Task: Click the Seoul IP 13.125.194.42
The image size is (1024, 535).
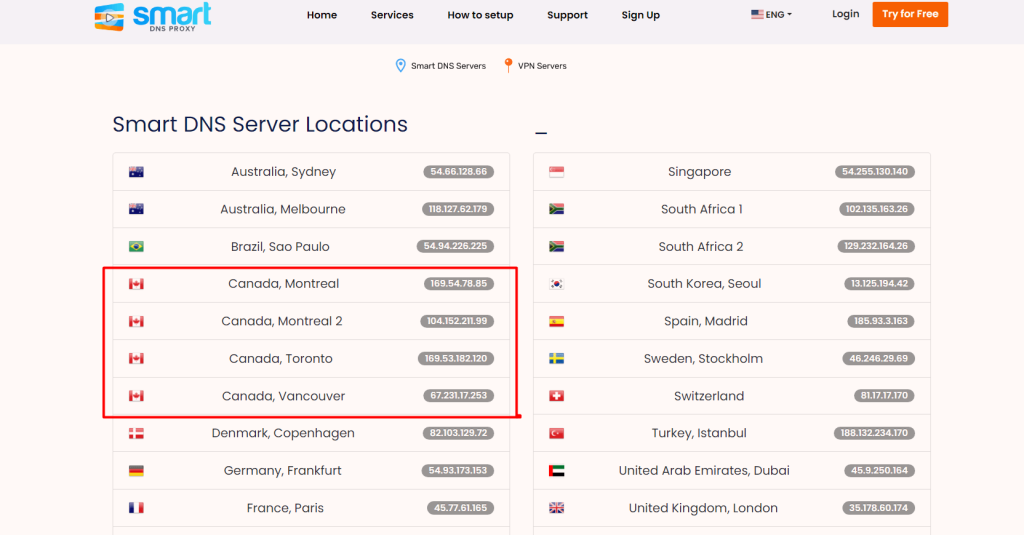Action: [x=879, y=284]
